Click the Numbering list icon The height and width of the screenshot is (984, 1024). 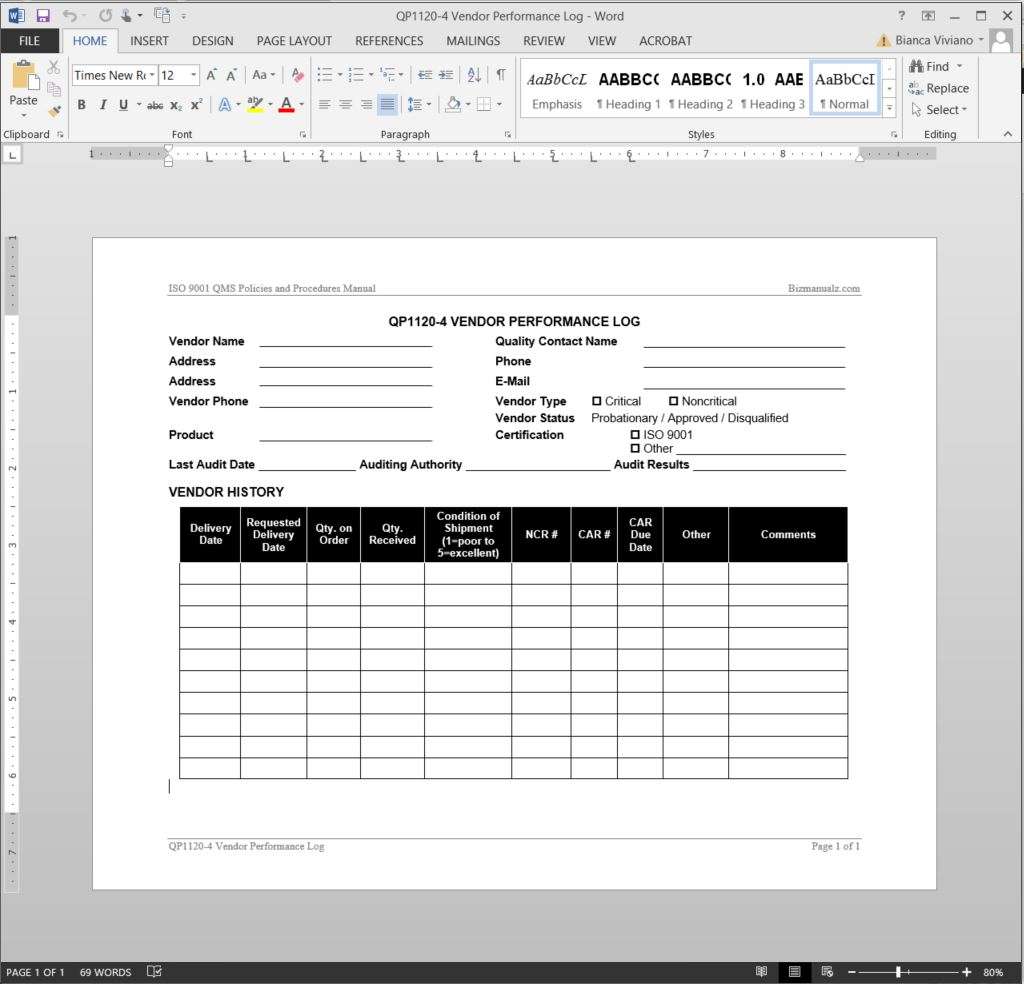pyautogui.click(x=356, y=74)
